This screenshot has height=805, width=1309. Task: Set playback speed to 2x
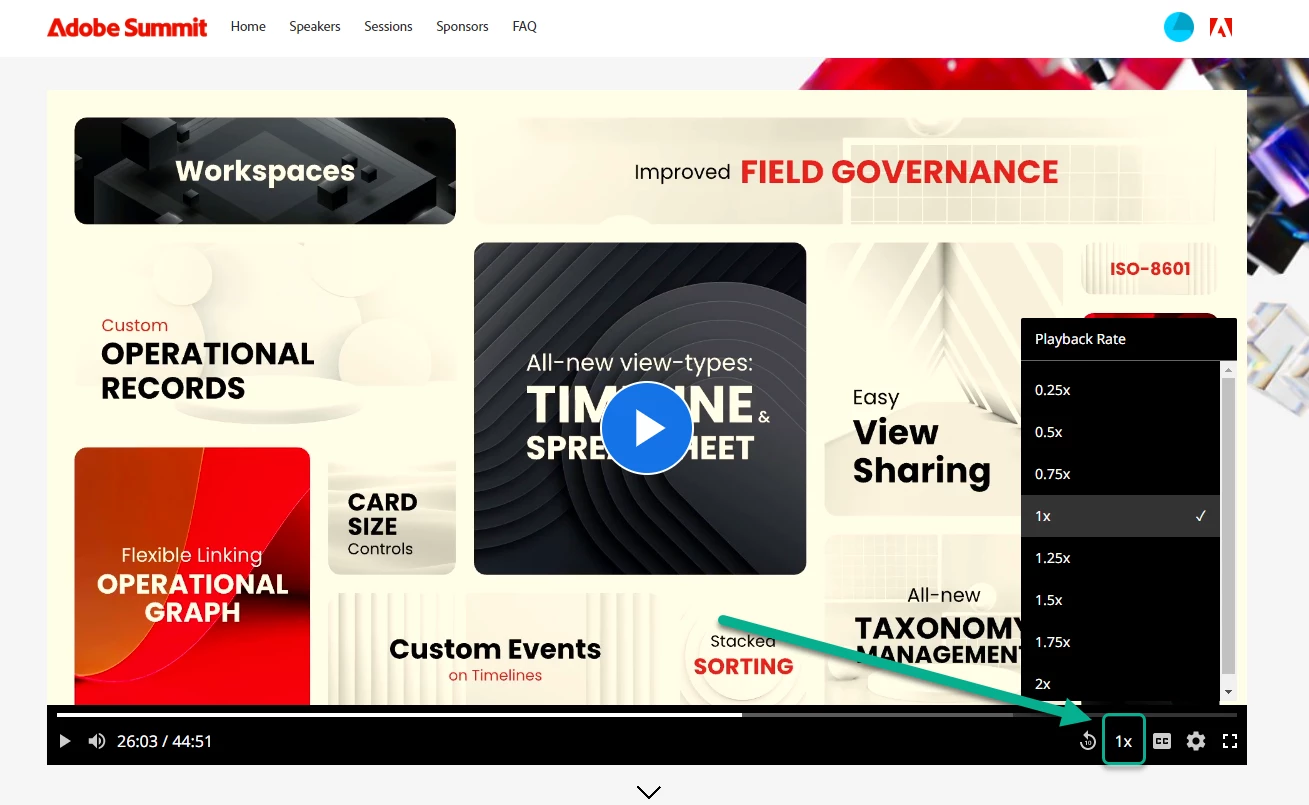pos(1120,684)
